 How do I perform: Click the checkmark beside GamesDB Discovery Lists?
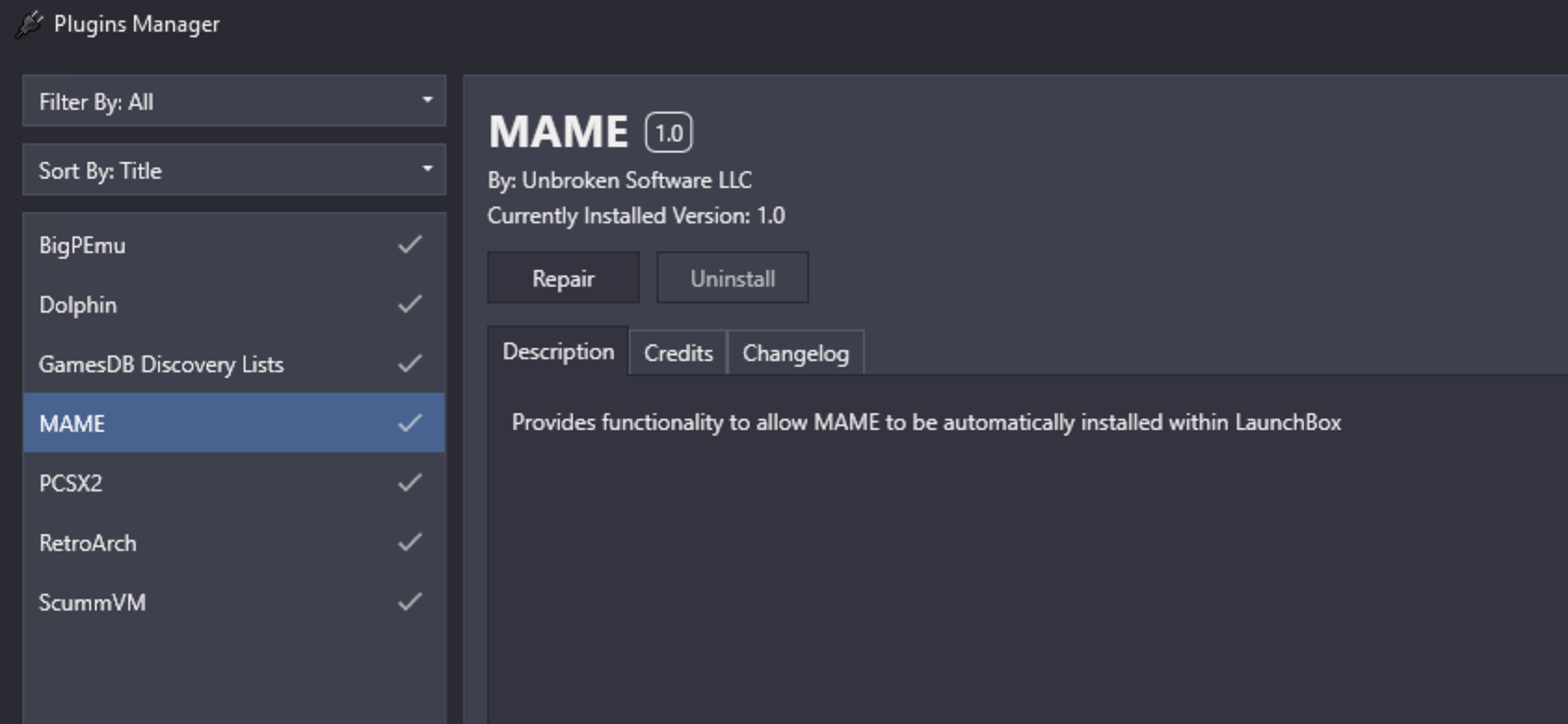tap(410, 364)
